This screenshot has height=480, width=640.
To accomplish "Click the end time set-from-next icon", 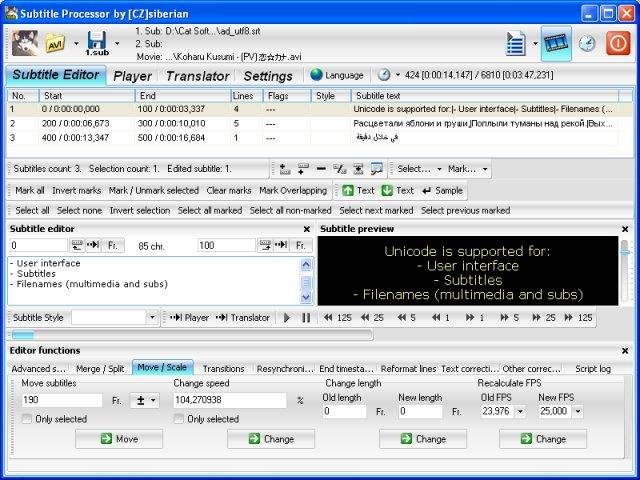I will [265, 245].
